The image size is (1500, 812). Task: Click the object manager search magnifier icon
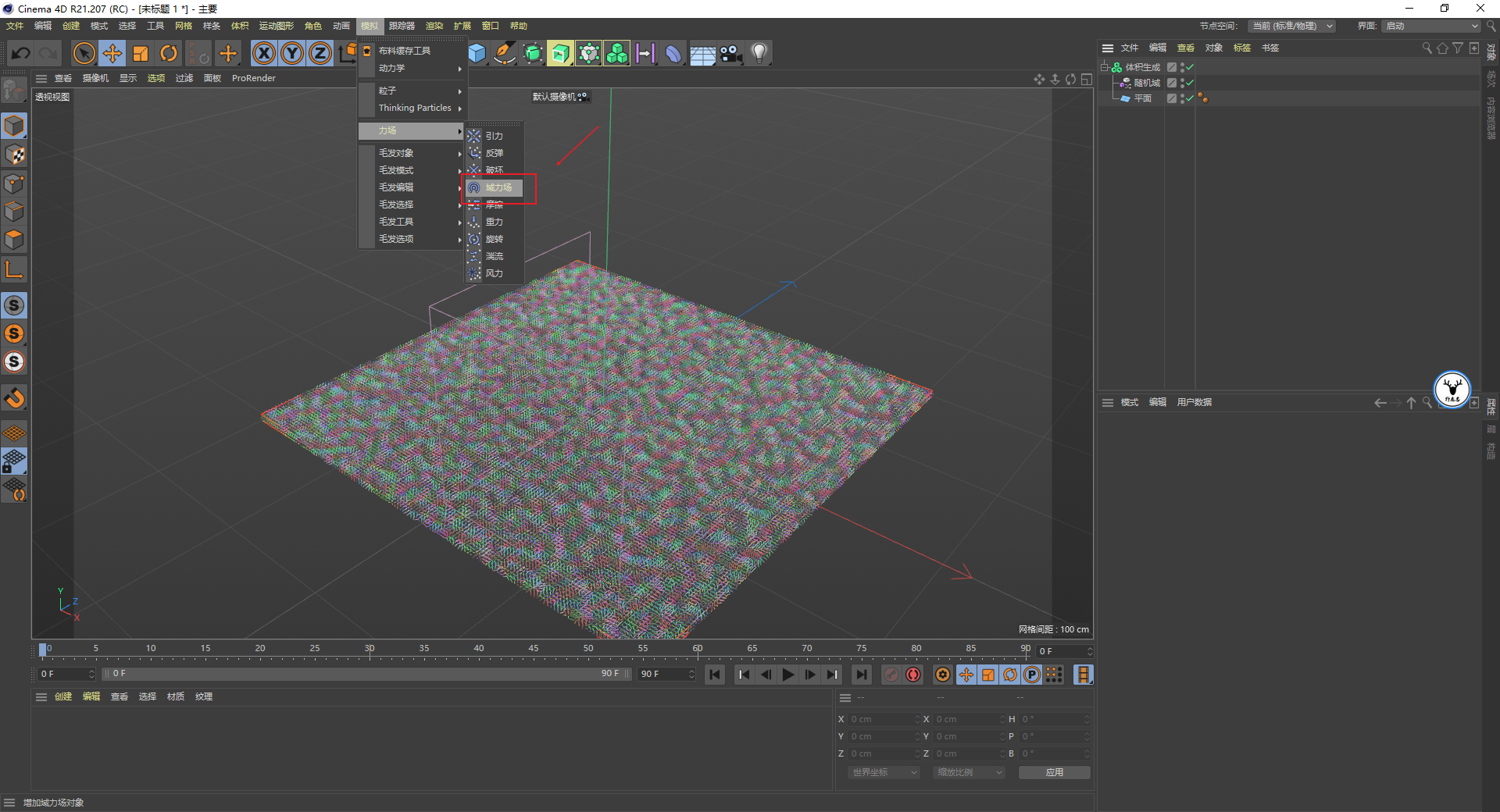[x=1427, y=48]
